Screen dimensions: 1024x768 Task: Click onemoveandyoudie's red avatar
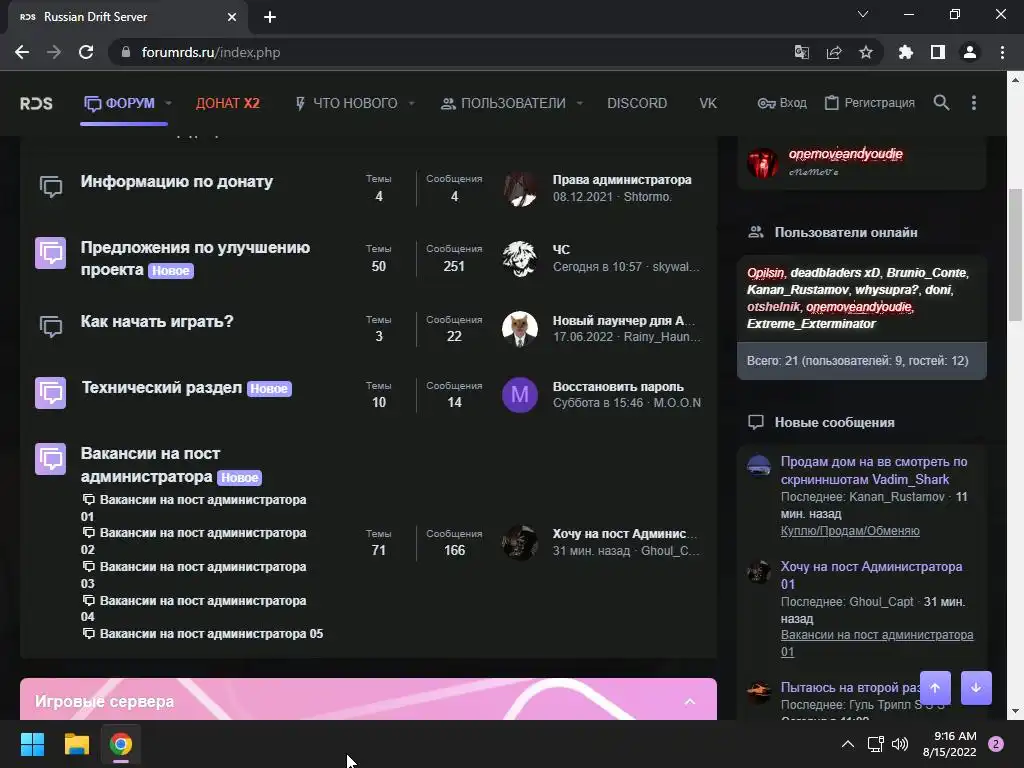pos(763,163)
